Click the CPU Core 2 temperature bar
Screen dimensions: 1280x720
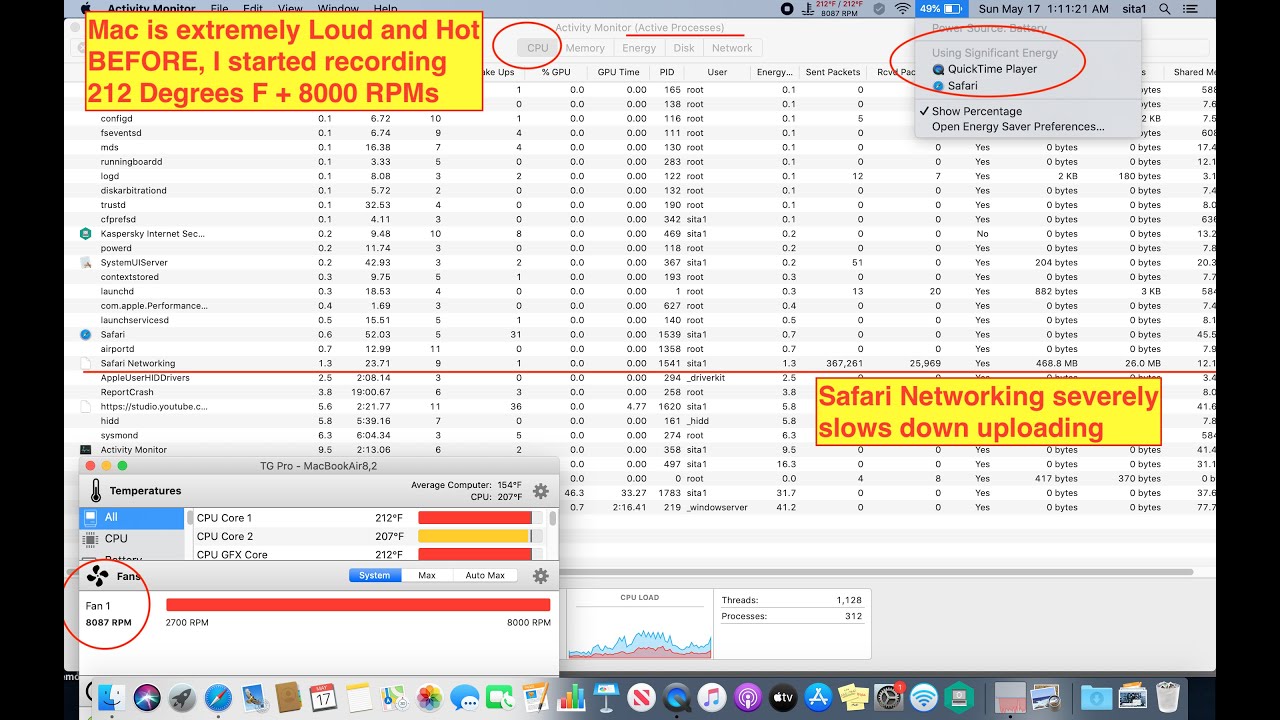click(482, 537)
